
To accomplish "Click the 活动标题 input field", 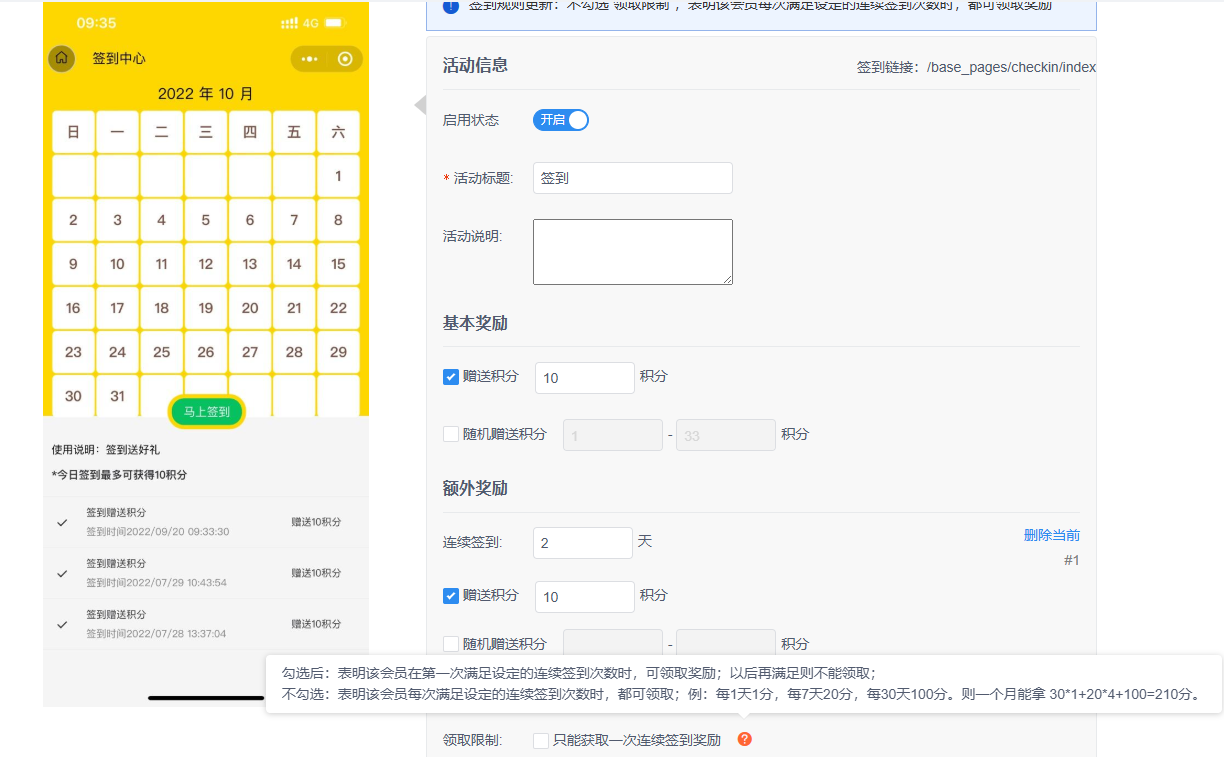I will click(632, 178).
